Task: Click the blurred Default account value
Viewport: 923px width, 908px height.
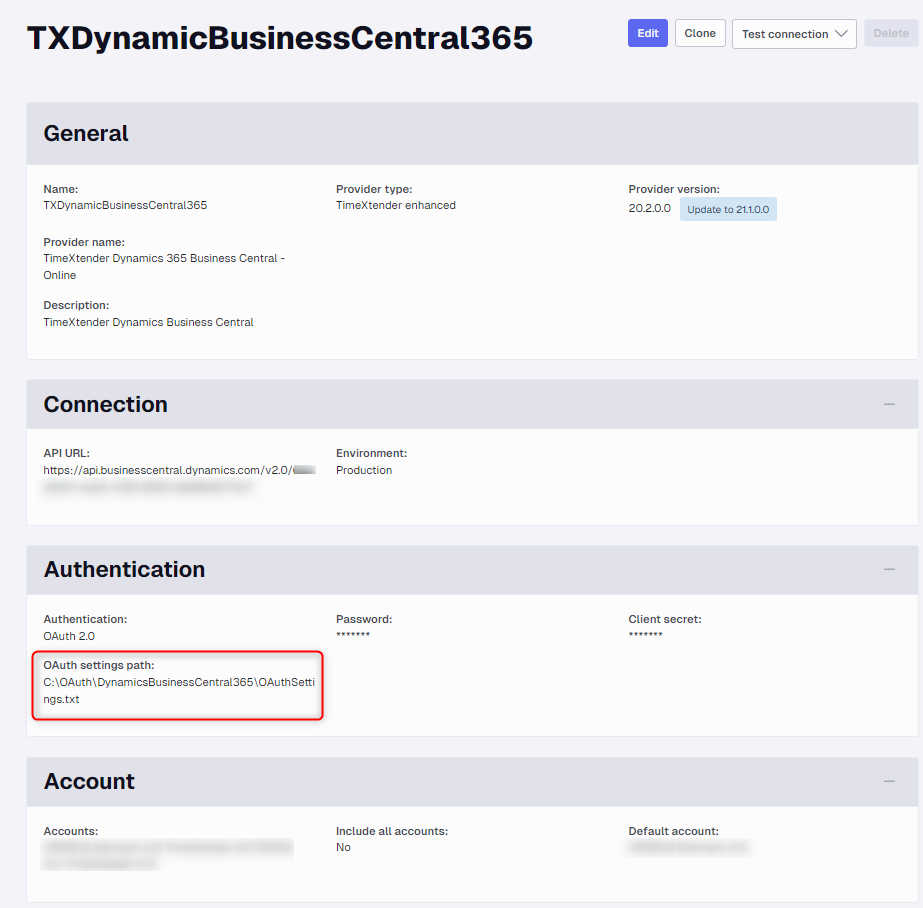Action: pos(688,847)
